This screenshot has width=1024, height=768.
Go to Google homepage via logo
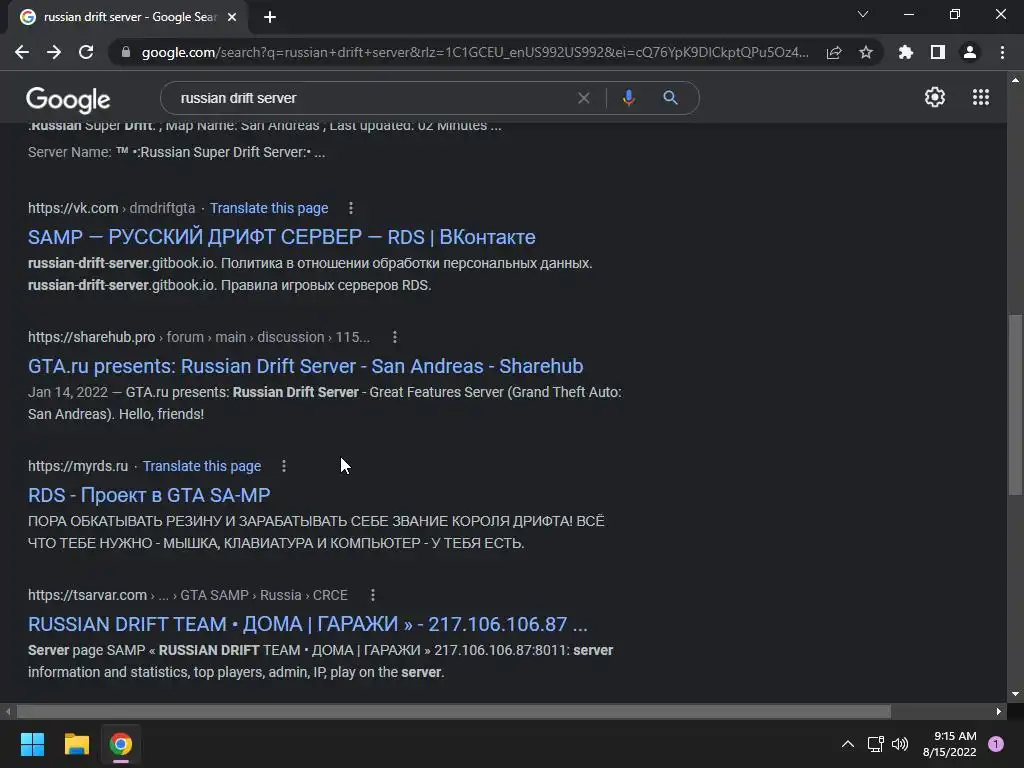68,99
